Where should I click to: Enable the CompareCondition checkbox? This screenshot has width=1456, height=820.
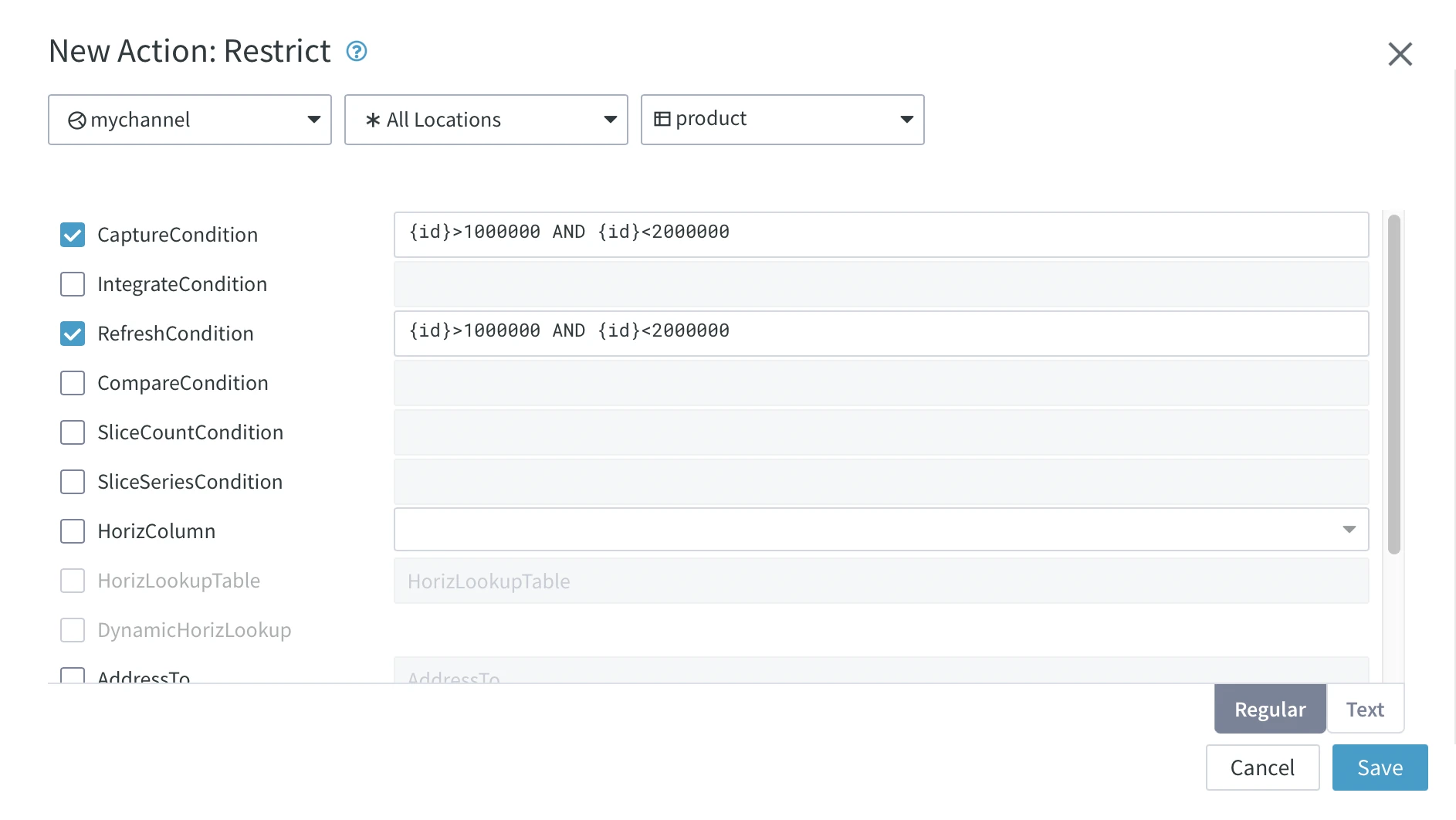tap(72, 383)
